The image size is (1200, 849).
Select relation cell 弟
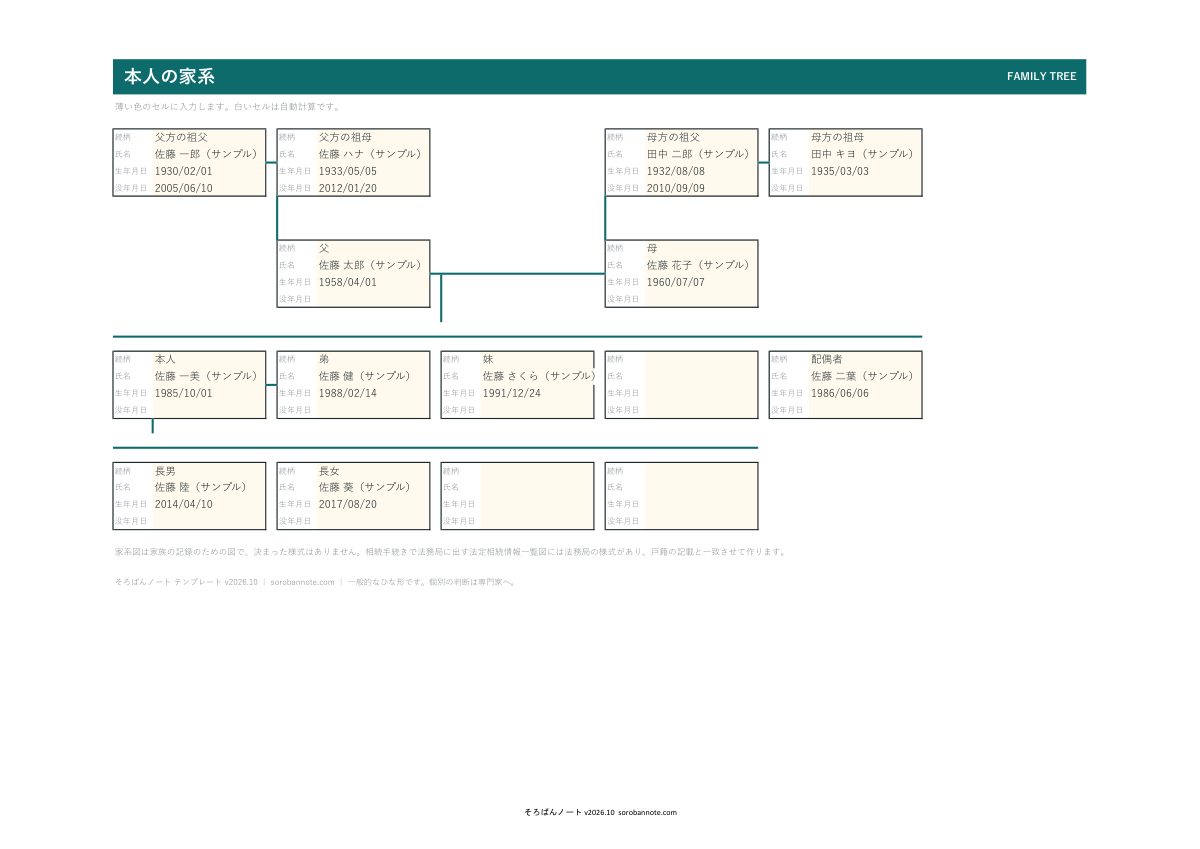point(373,359)
